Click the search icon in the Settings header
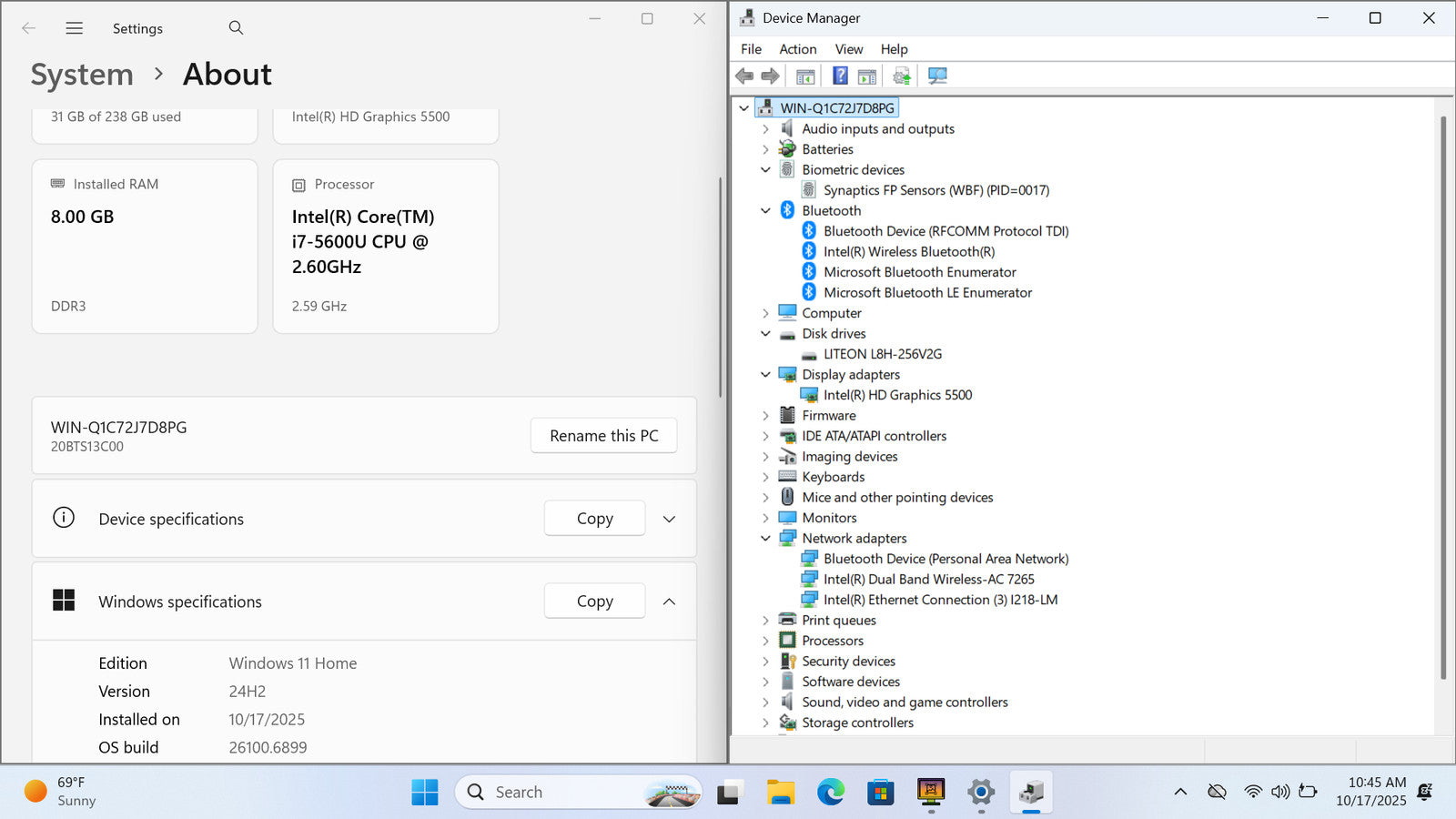This screenshot has width=1456, height=819. [236, 28]
